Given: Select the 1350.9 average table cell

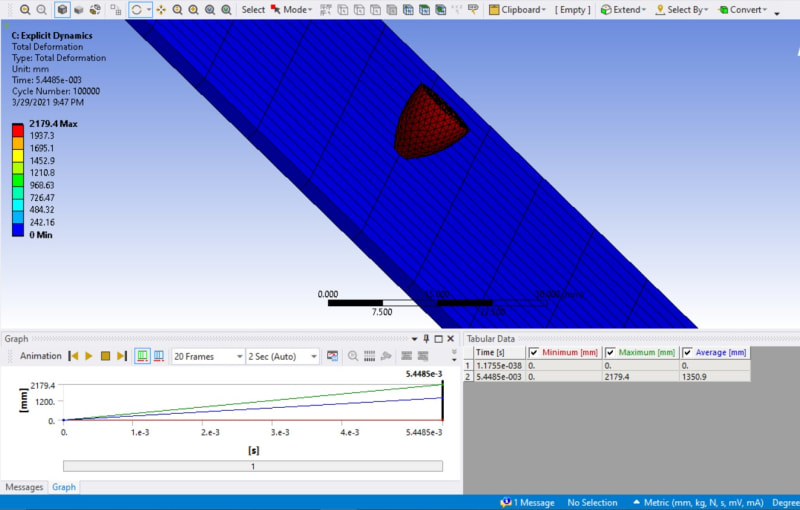Looking at the screenshot, I should click(715, 376).
